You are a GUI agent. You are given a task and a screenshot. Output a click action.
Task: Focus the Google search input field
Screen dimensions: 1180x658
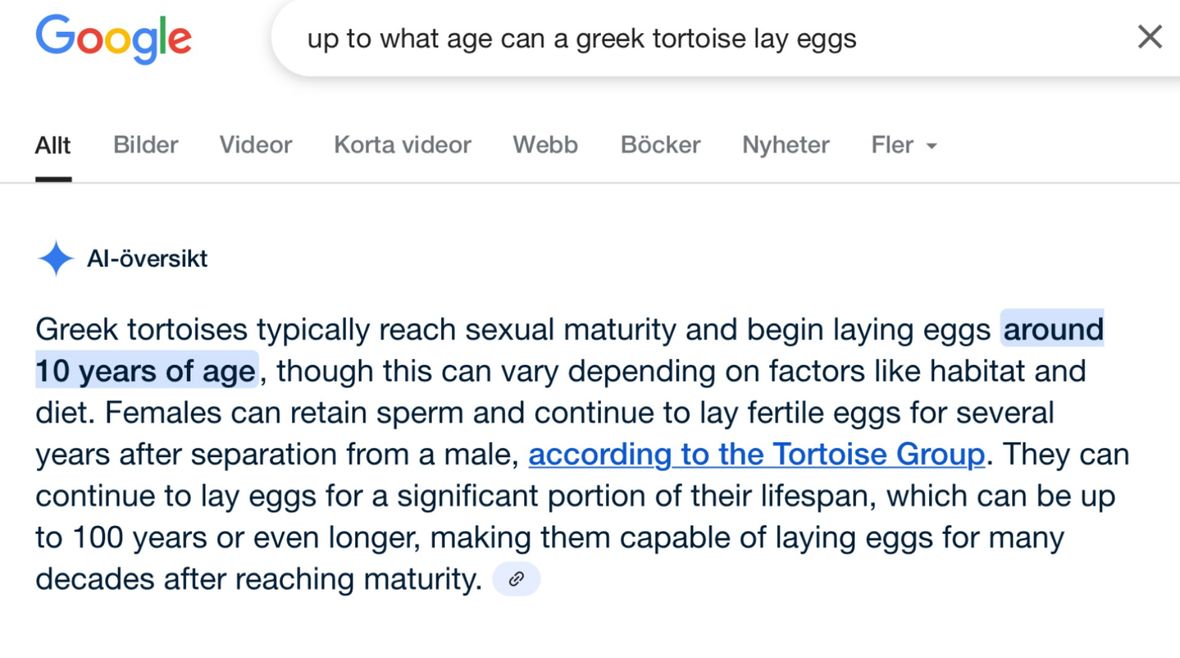(x=700, y=39)
